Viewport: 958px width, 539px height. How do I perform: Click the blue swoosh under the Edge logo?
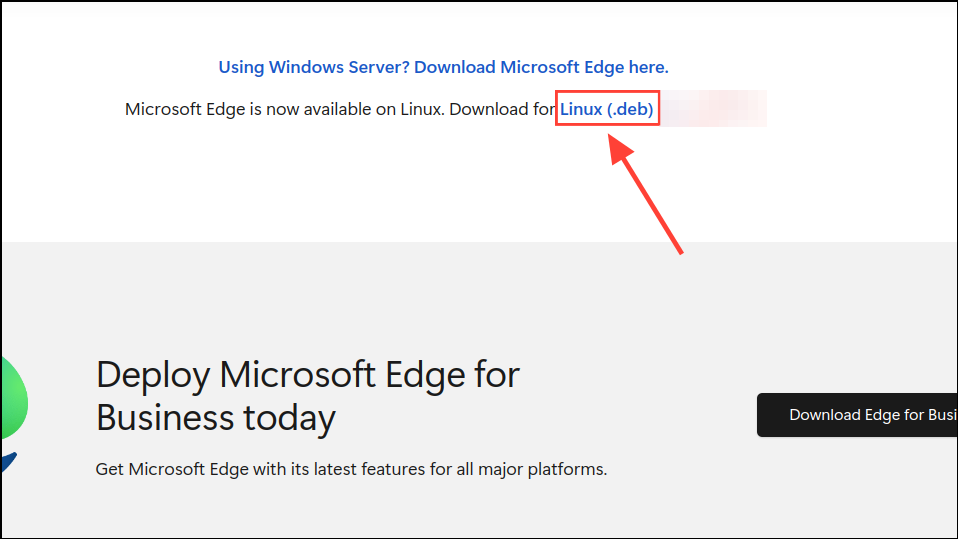(x=7, y=461)
